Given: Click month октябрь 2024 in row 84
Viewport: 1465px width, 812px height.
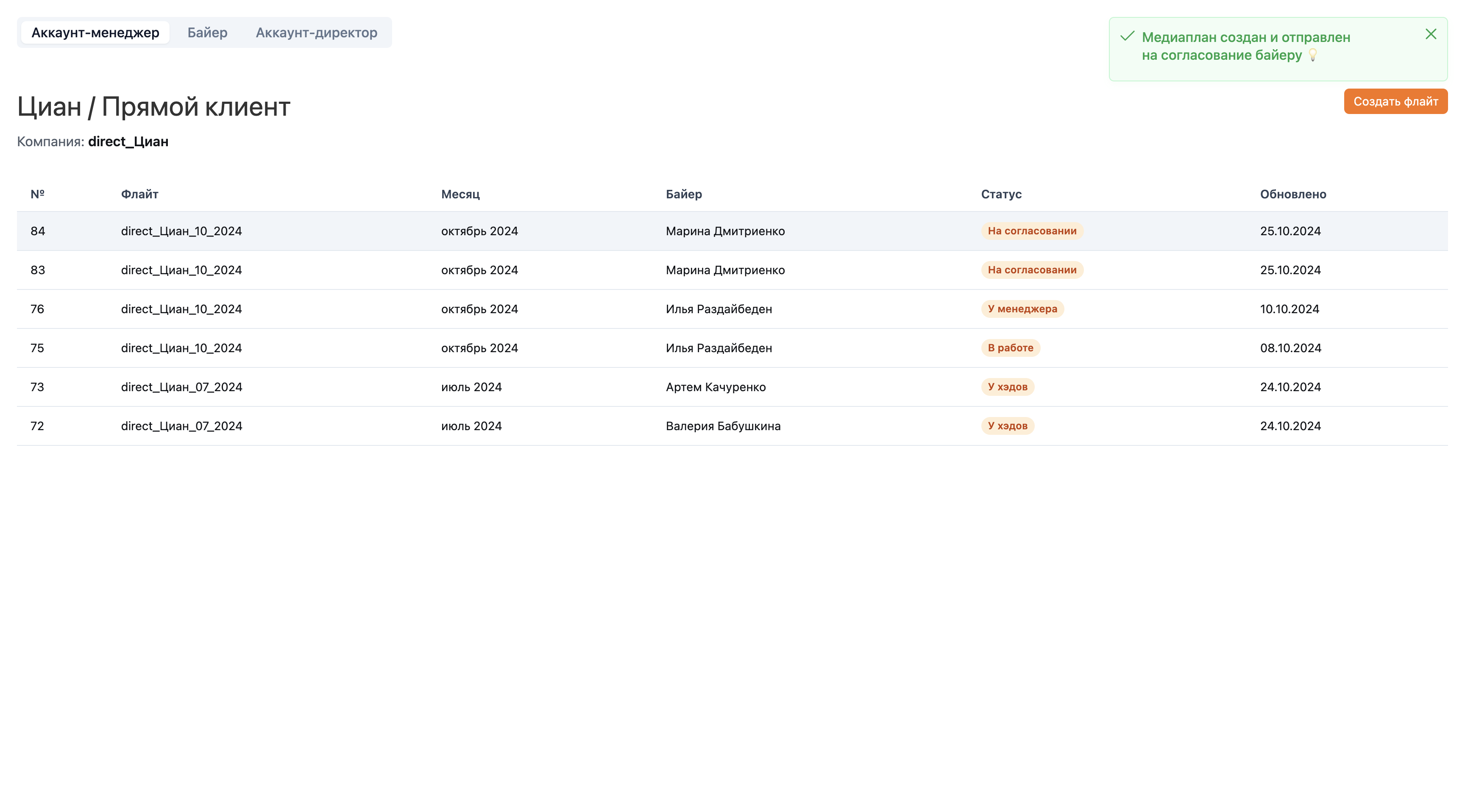Looking at the screenshot, I should tap(479, 231).
